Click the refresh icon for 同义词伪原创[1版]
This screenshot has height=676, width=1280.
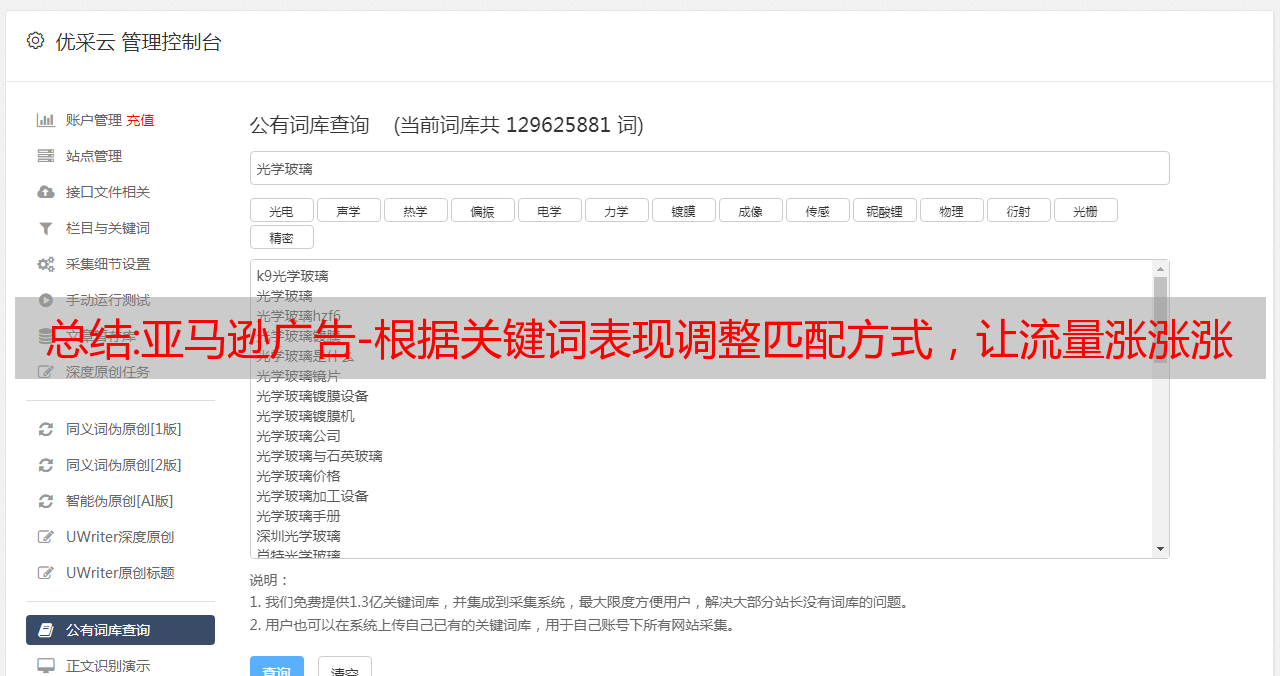(46, 429)
